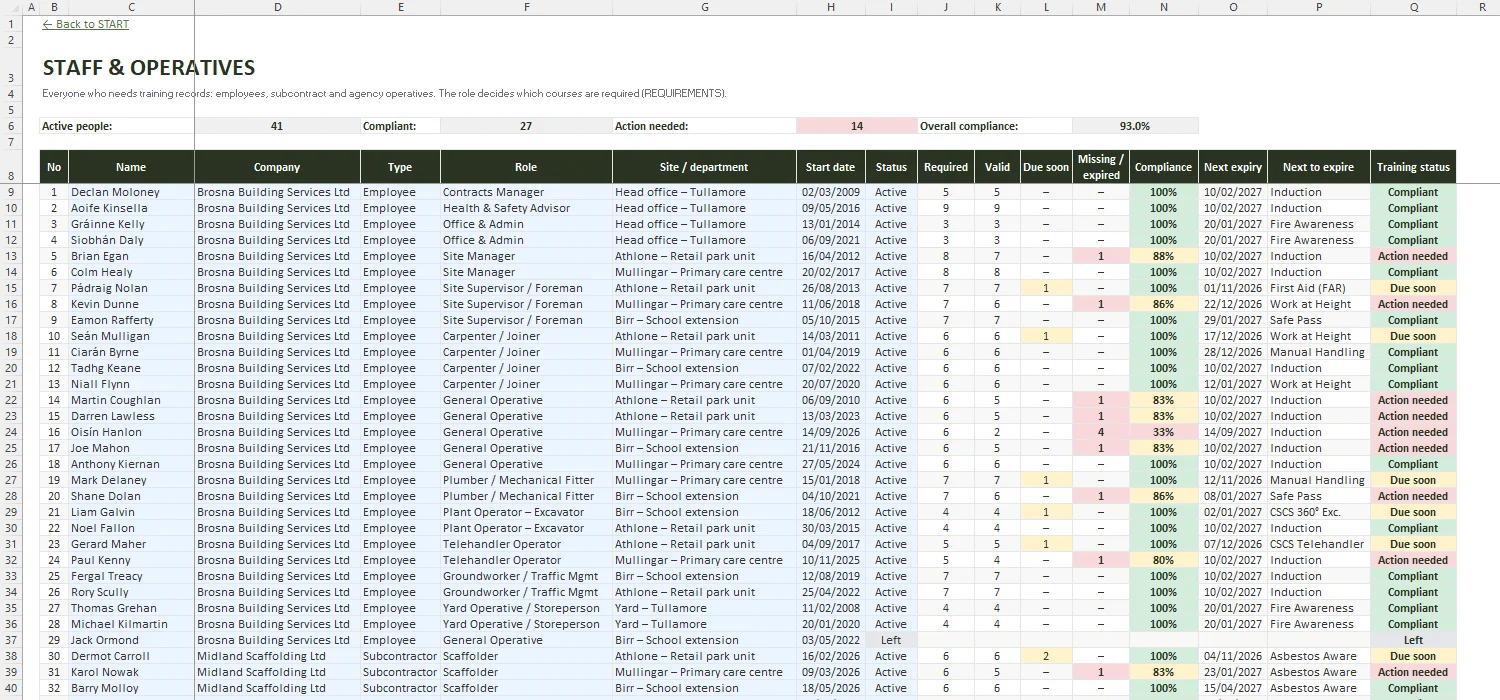Click the Contracts Manager role cell

[x=526, y=192]
